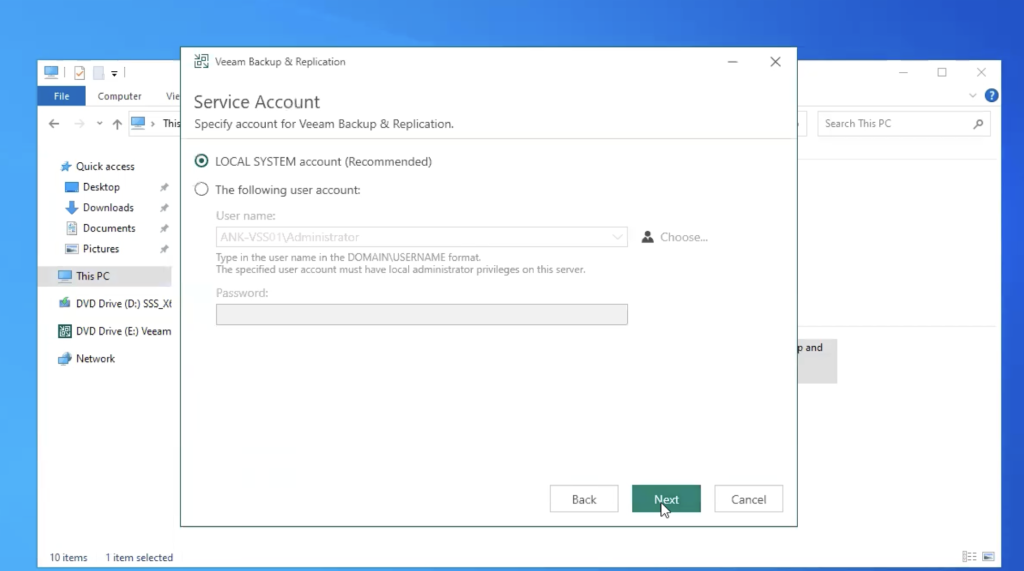Open File Explorer help icon

click(x=991, y=95)
